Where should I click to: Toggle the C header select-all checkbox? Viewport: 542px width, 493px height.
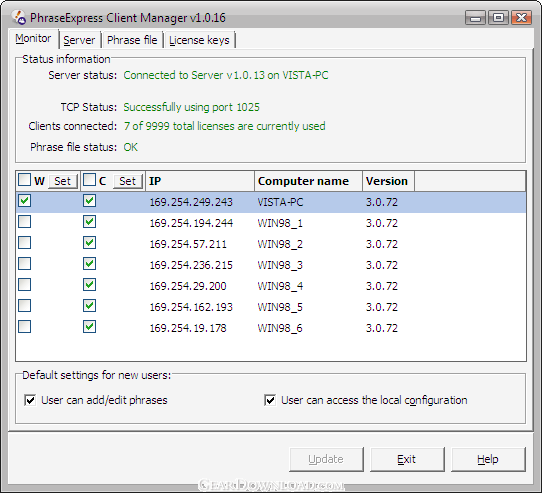(x=90, y=180)
